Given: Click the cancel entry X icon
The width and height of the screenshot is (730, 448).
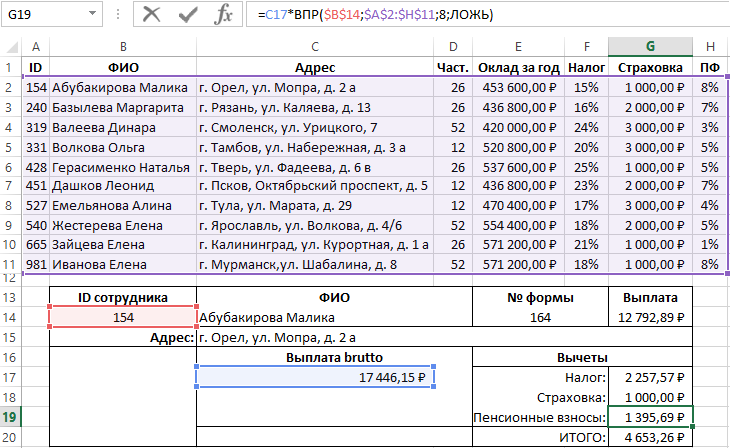Looking at the screenshot, I should (152, 15).
